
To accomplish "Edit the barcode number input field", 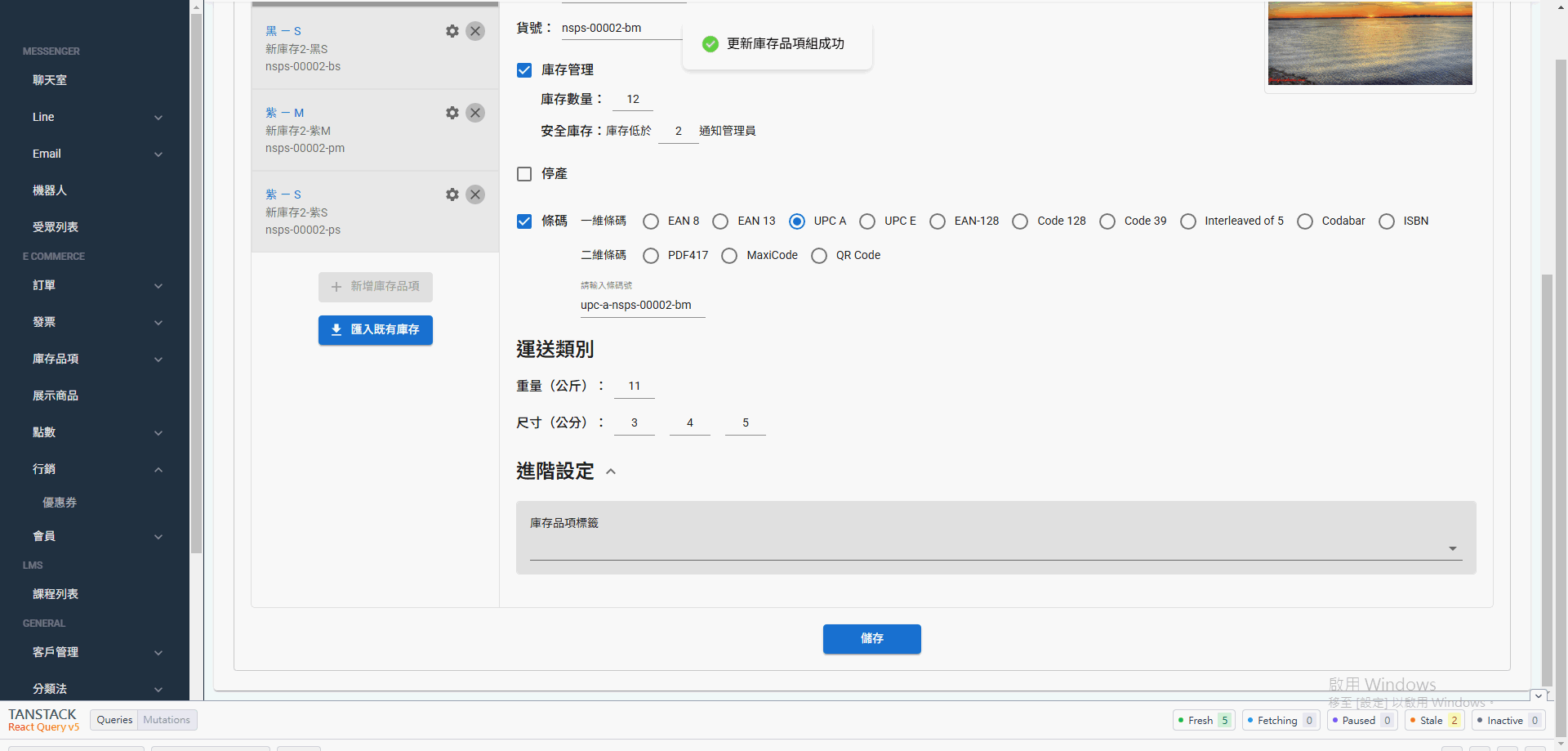I will [x=643, y=306].
